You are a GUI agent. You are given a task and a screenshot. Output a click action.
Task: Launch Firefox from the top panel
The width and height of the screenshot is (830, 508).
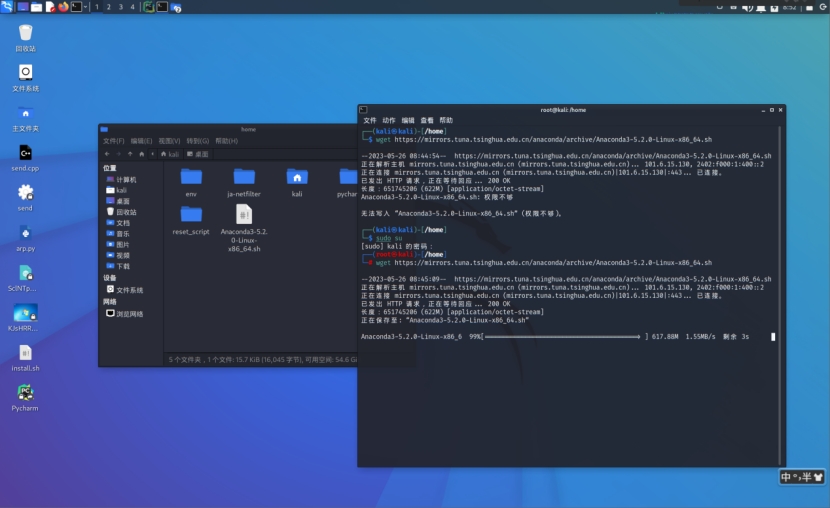[63, 7]
